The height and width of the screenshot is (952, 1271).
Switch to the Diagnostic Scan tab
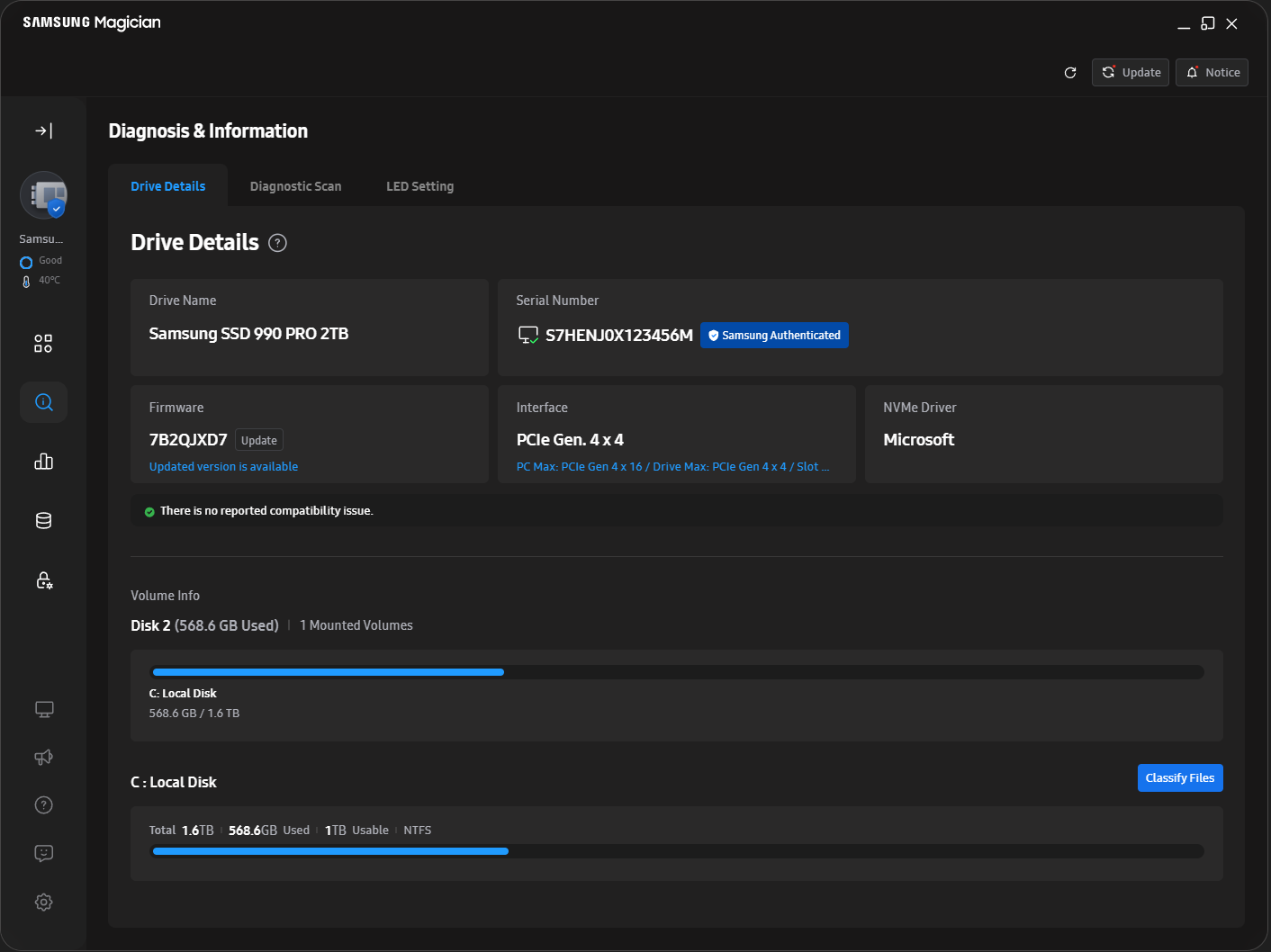[295, 186]
